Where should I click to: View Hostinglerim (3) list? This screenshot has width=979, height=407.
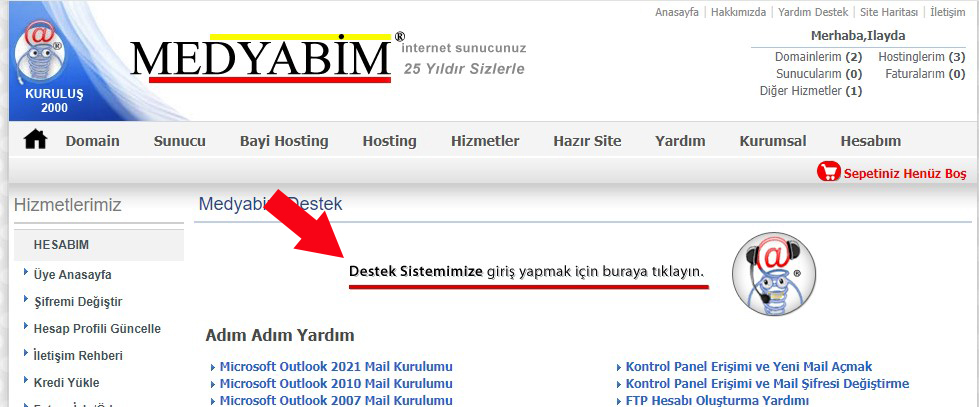coord(922,57)
